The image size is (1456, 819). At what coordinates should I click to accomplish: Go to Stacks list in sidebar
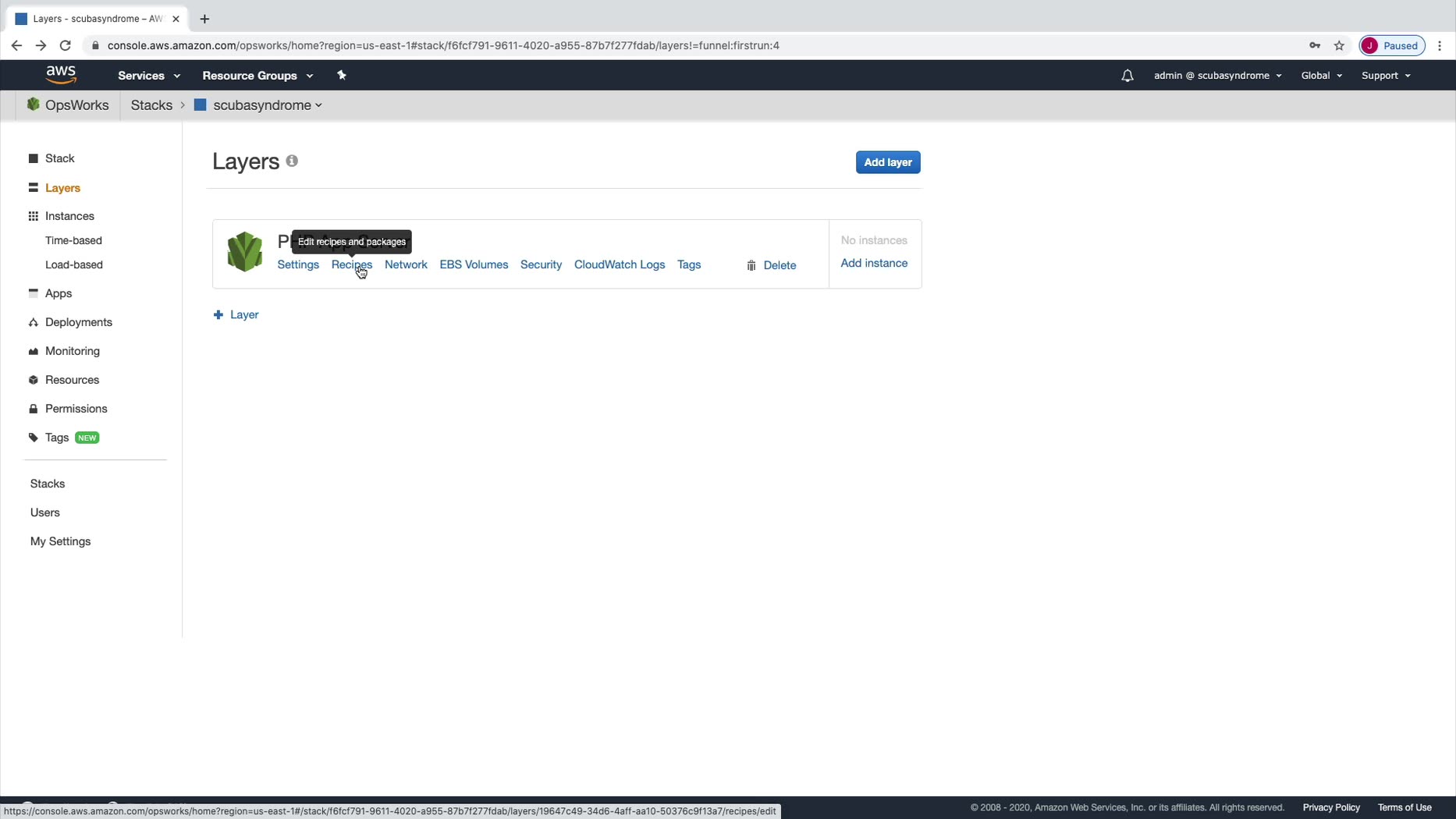pyautogui.click(x=48, y=484)
